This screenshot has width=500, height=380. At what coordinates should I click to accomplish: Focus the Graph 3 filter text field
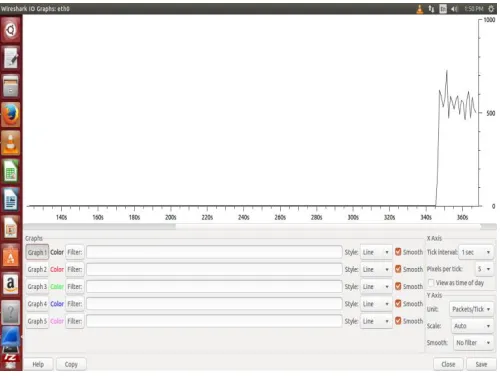214,287
